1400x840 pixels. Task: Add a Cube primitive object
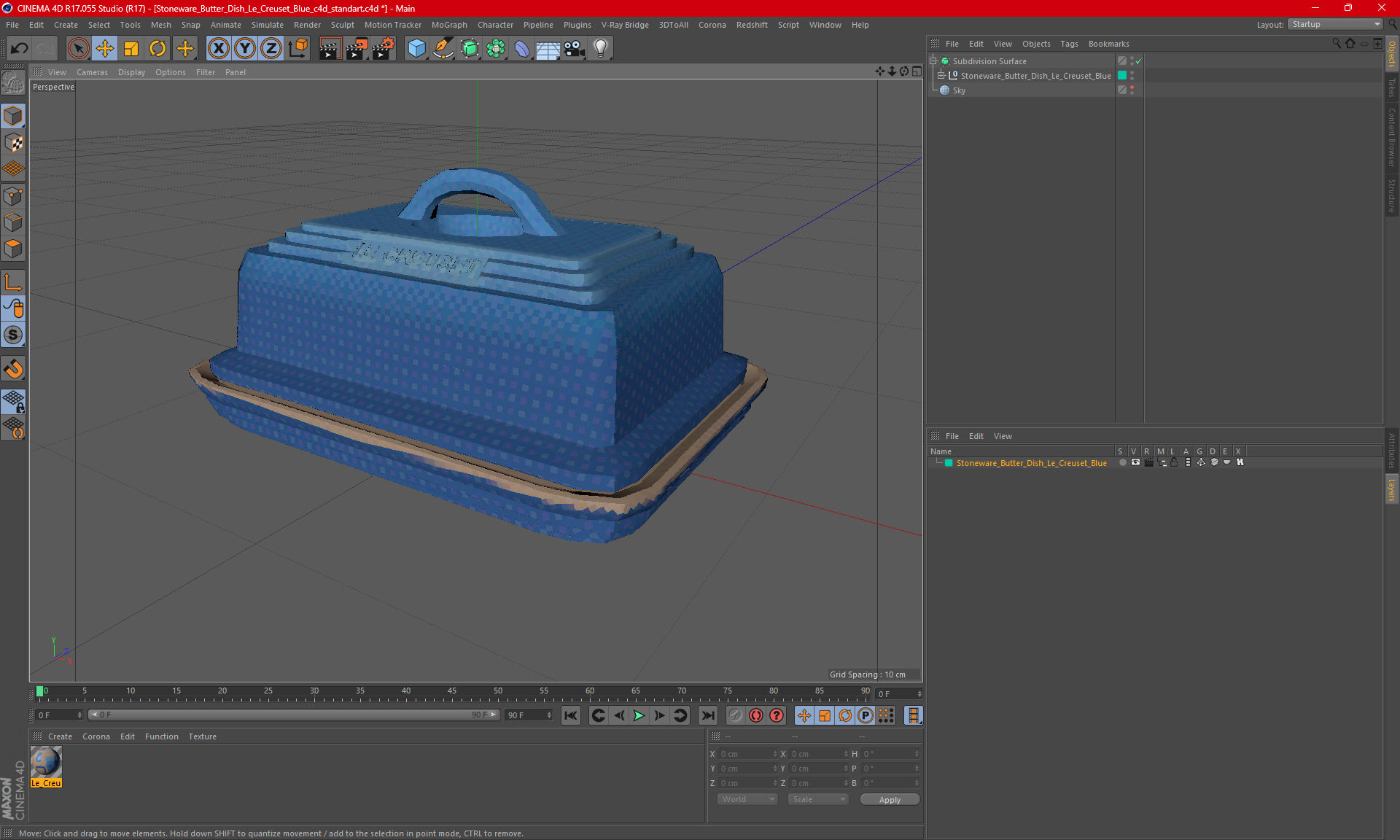click(416, 49)
